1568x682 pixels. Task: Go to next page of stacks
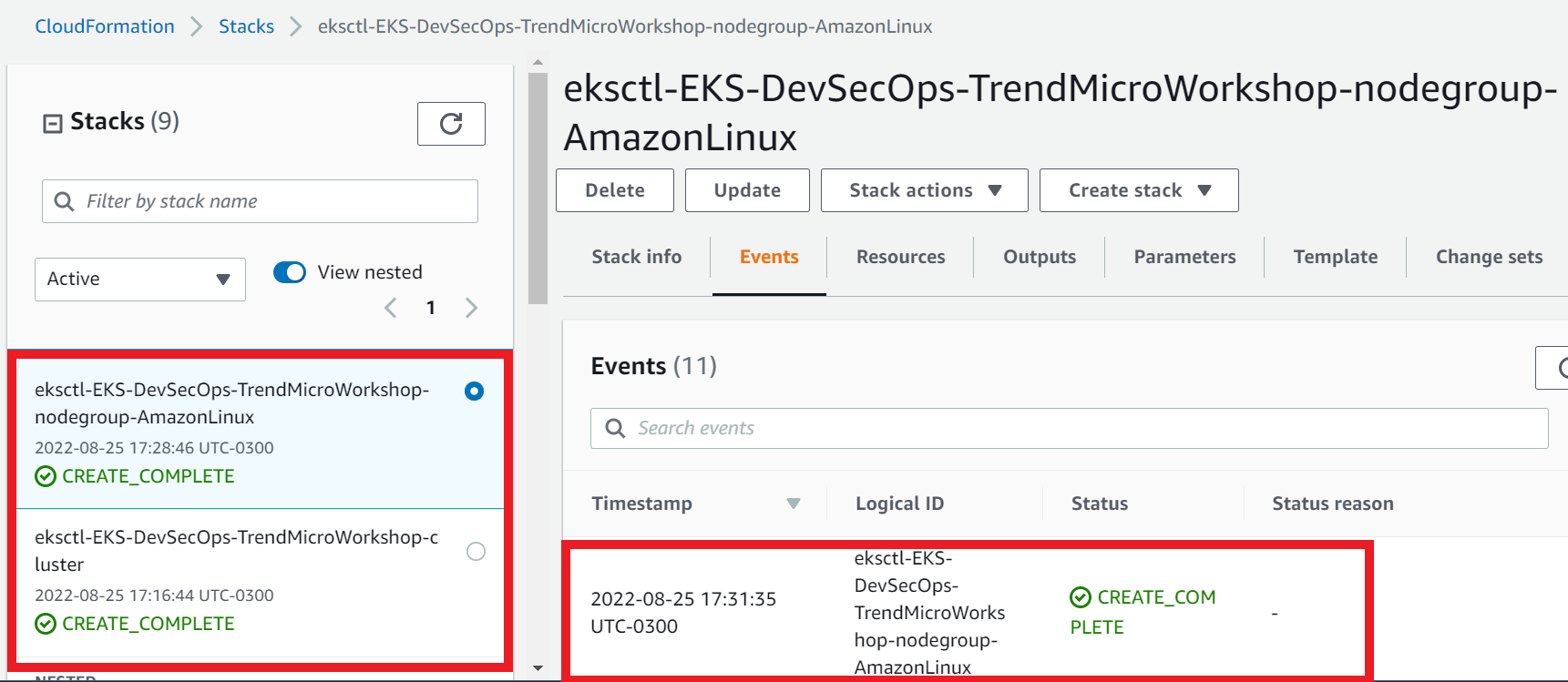click(x=471, y=308)
